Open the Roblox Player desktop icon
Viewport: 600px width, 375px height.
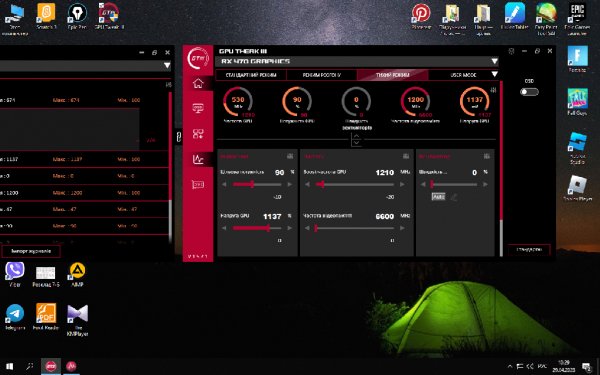[577, 188]
